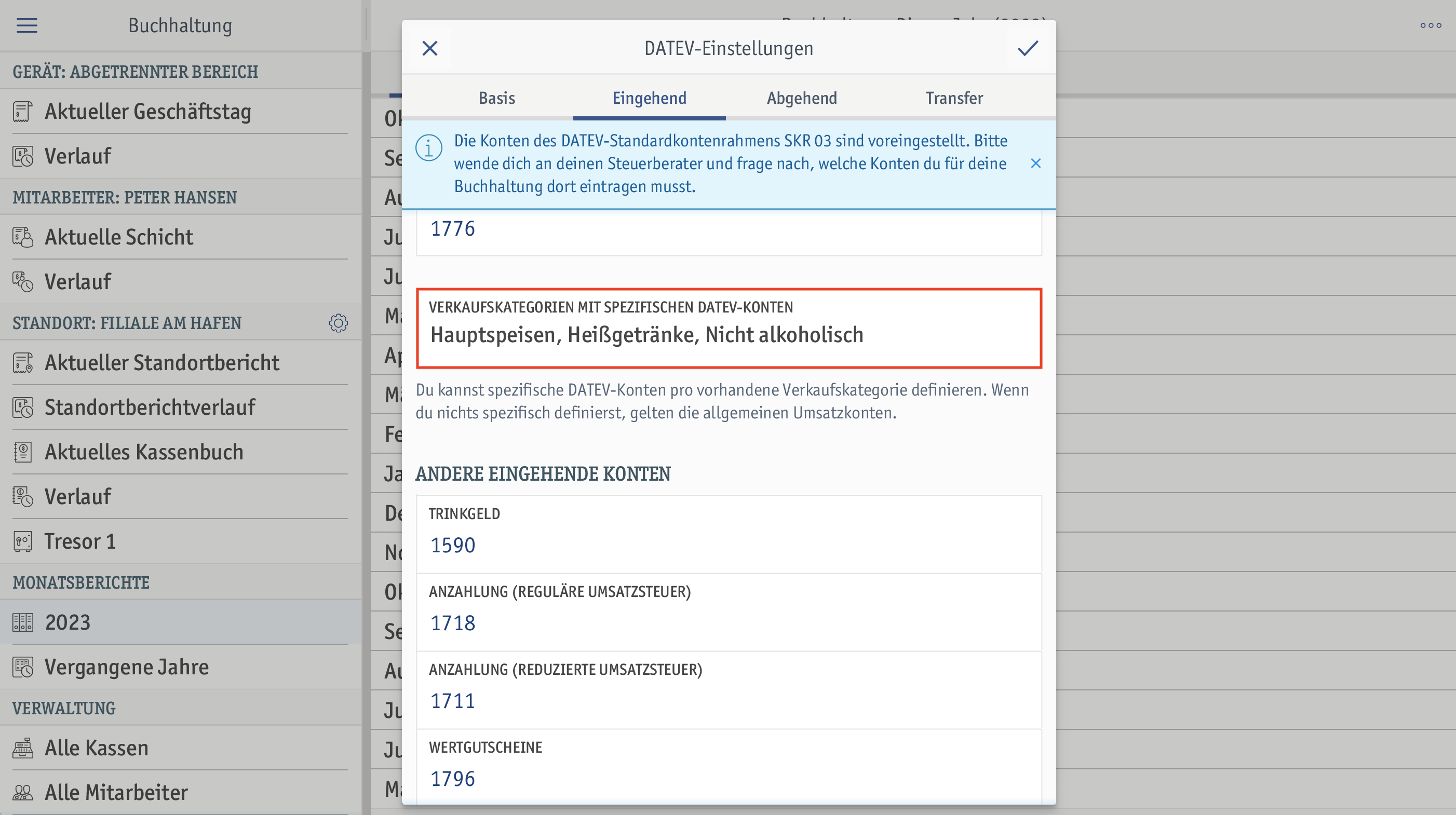
Task: Click the Aktueller Geschäftstag receipt icon
Action: pos(23,112)
